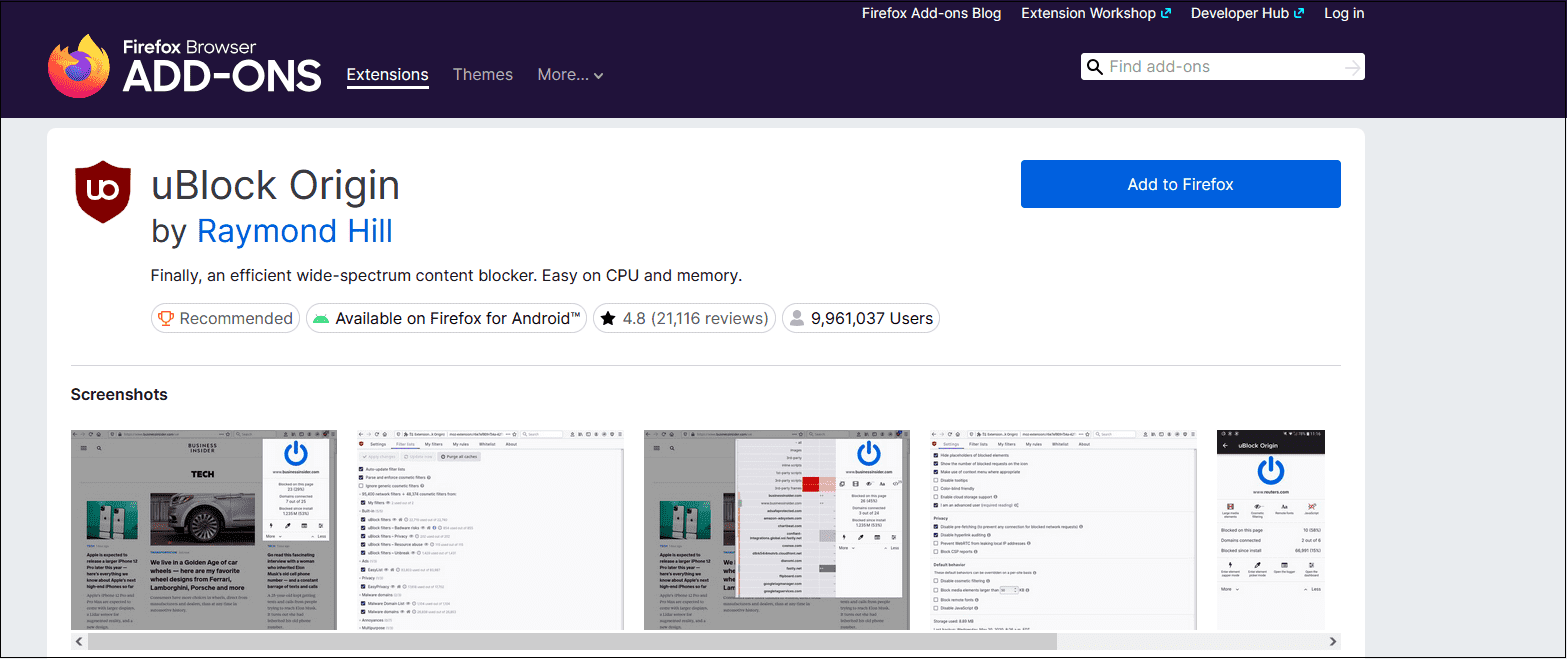Click the person icon beside the Users count
The image size is (1567, 659).
pos(796,317)
